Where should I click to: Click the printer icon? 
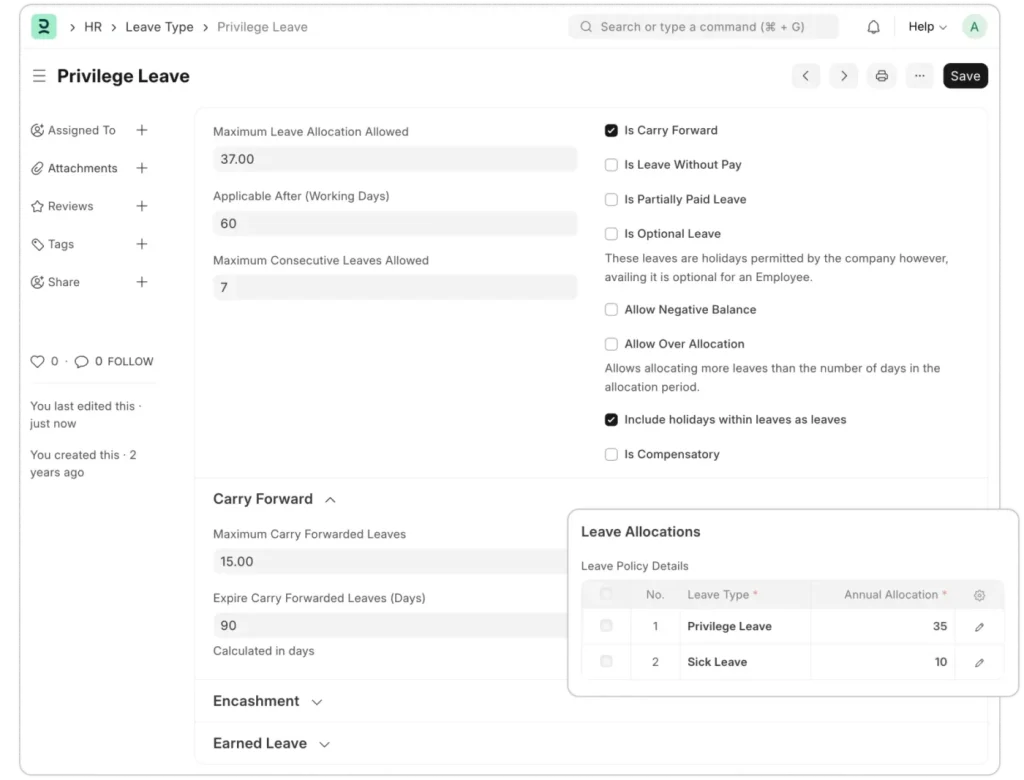(882, 76)
